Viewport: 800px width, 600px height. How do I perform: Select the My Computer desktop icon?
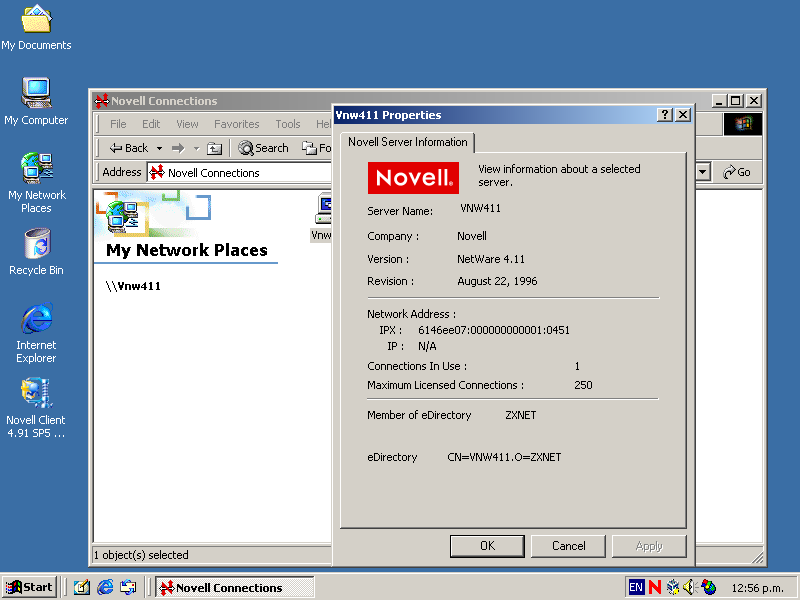[36, 101]
